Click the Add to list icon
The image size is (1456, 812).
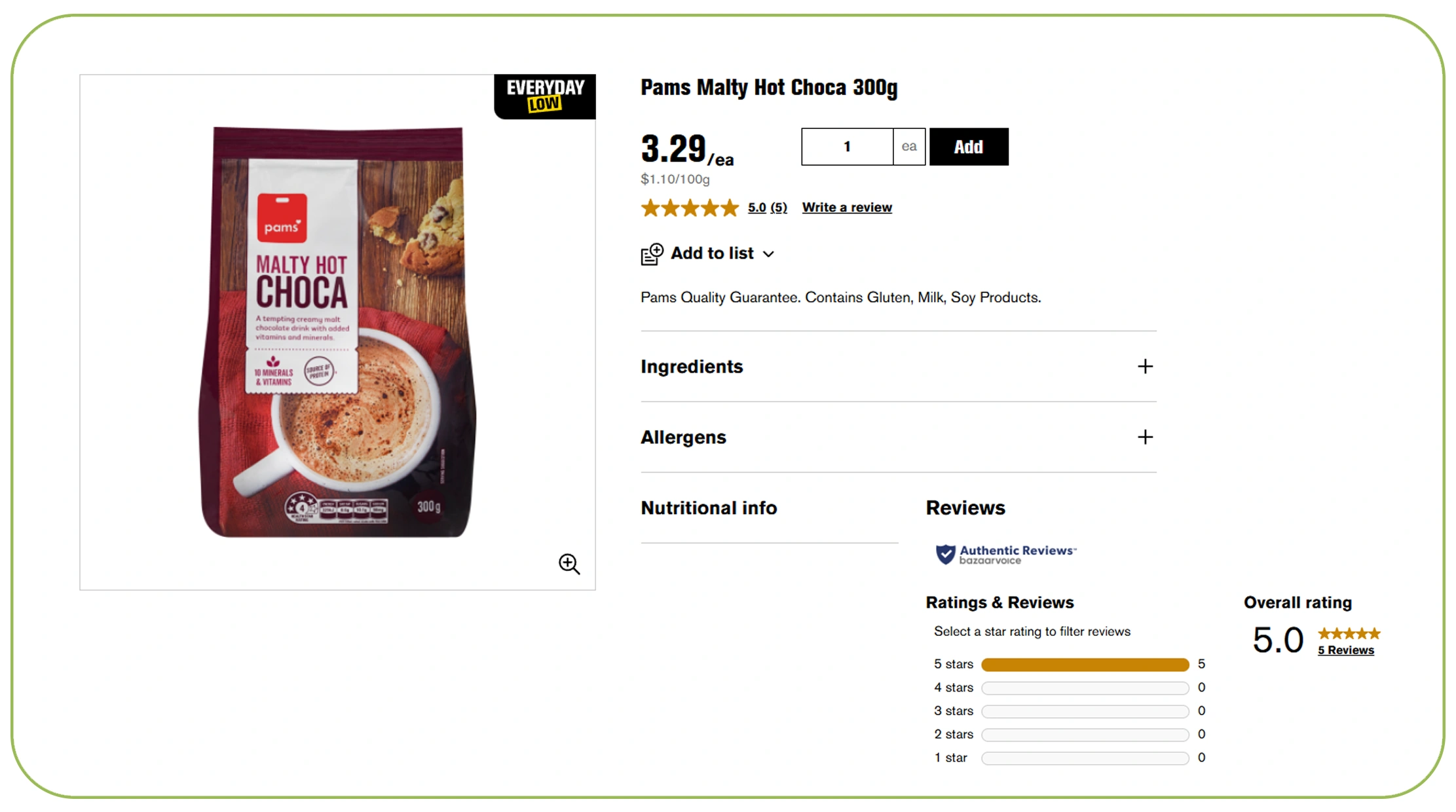point(652,254)
